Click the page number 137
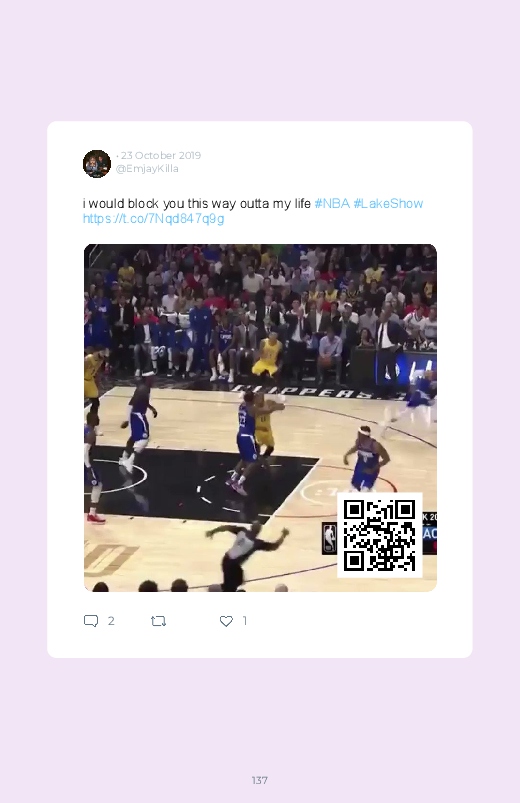The image size is (520, 803). (260, 780)
